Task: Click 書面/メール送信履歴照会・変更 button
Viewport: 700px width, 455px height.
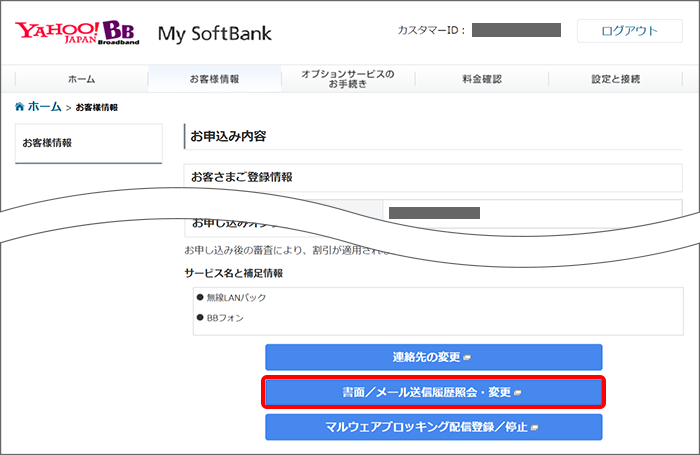Action: pyautogui.click(x=433, y=392)
